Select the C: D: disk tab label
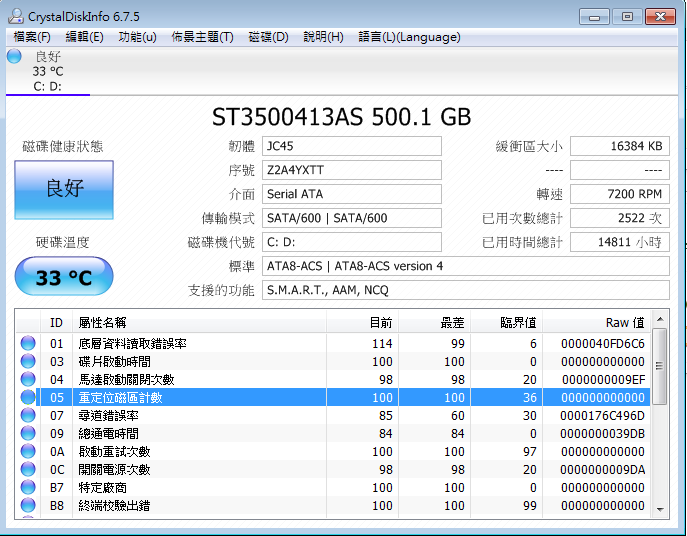687x536 pixels. (47, 86)
